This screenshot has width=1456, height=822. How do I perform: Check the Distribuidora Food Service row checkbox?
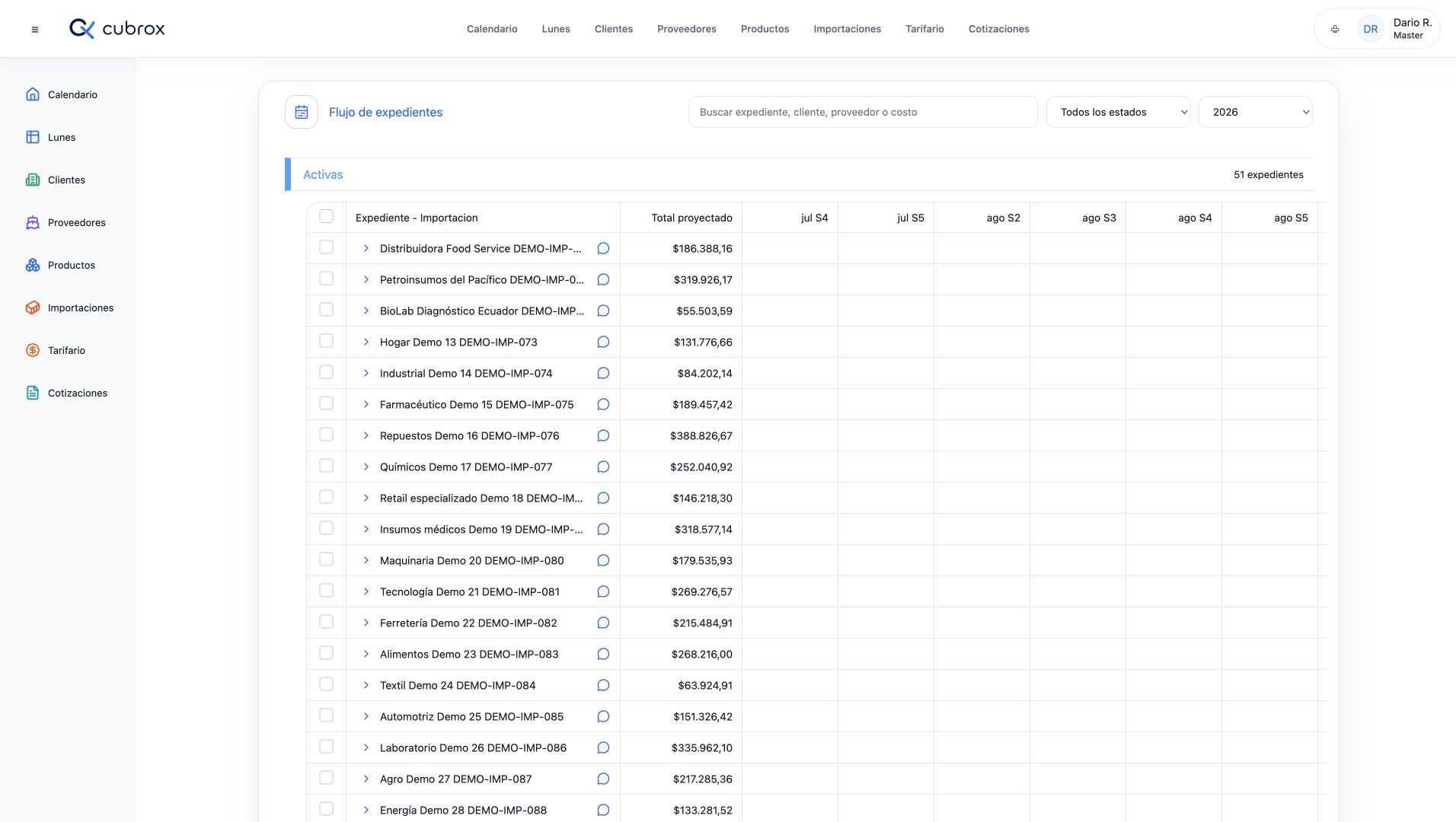(327, 247)
